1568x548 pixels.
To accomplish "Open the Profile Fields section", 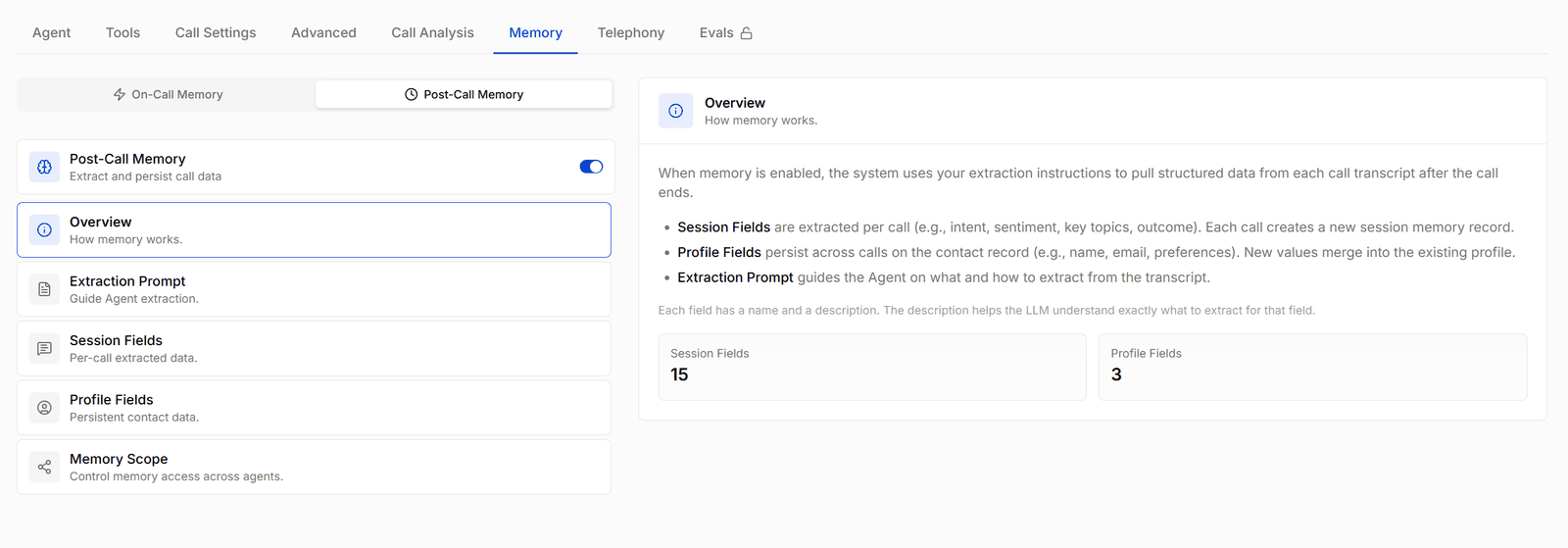I will click(x=314, y=408).
